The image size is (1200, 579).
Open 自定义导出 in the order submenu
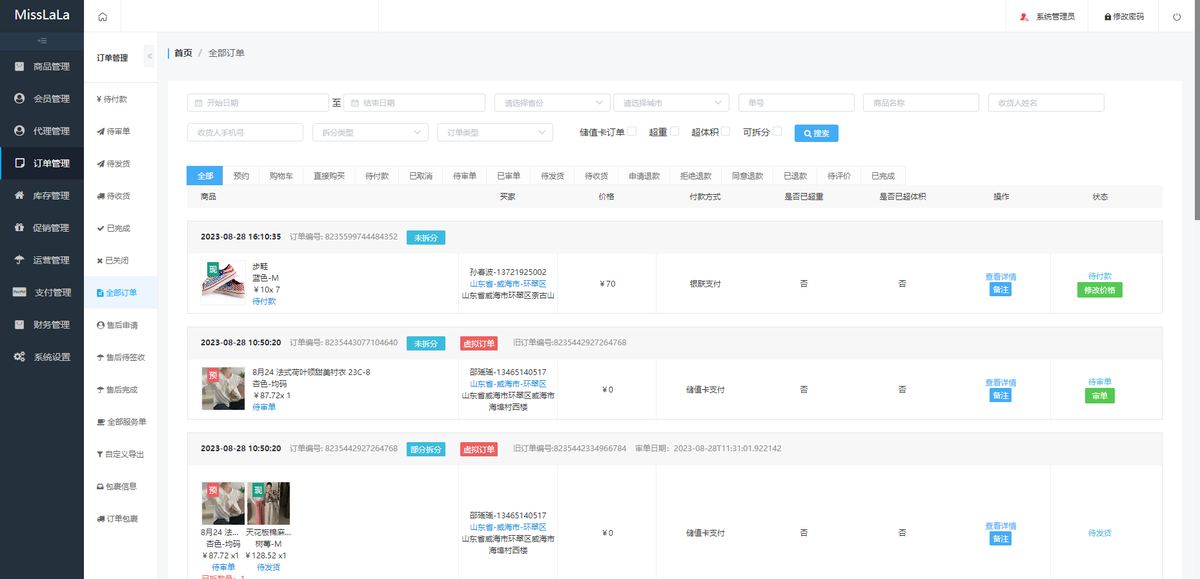(x=120, y=454)
